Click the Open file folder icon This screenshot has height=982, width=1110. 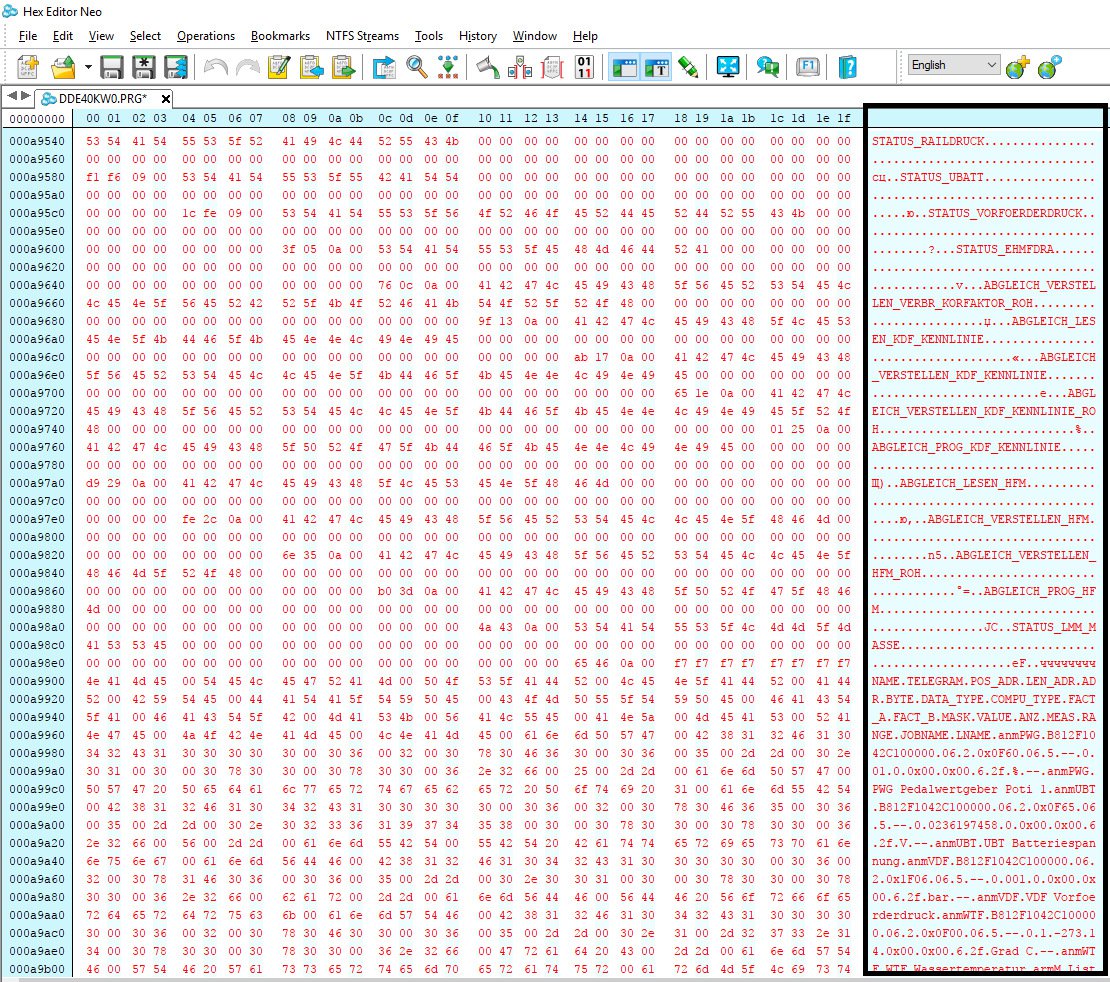(x=64, y=67)
